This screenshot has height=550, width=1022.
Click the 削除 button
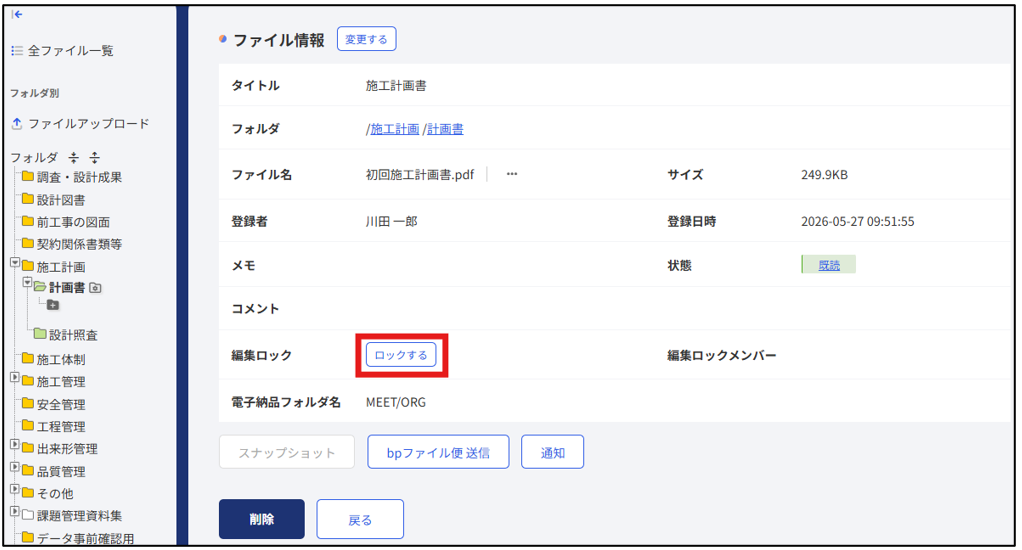coord(261,519)
